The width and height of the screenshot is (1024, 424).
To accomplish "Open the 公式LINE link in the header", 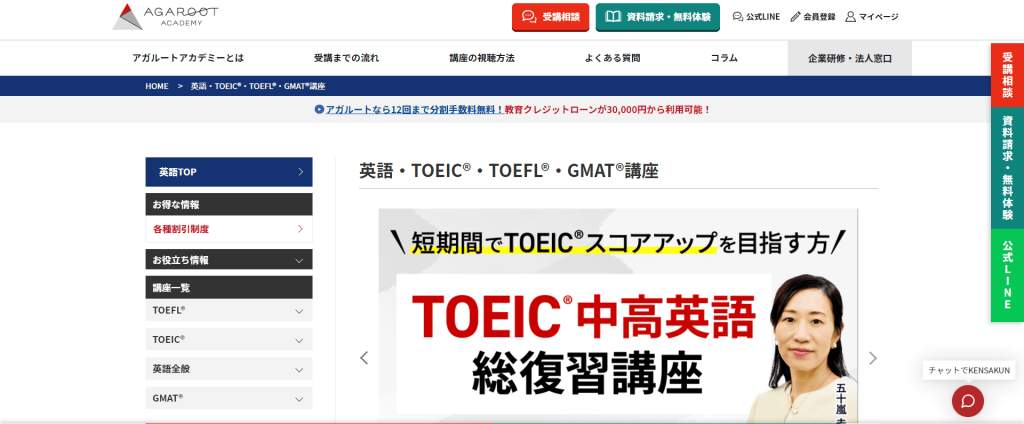I will (756, 17).
